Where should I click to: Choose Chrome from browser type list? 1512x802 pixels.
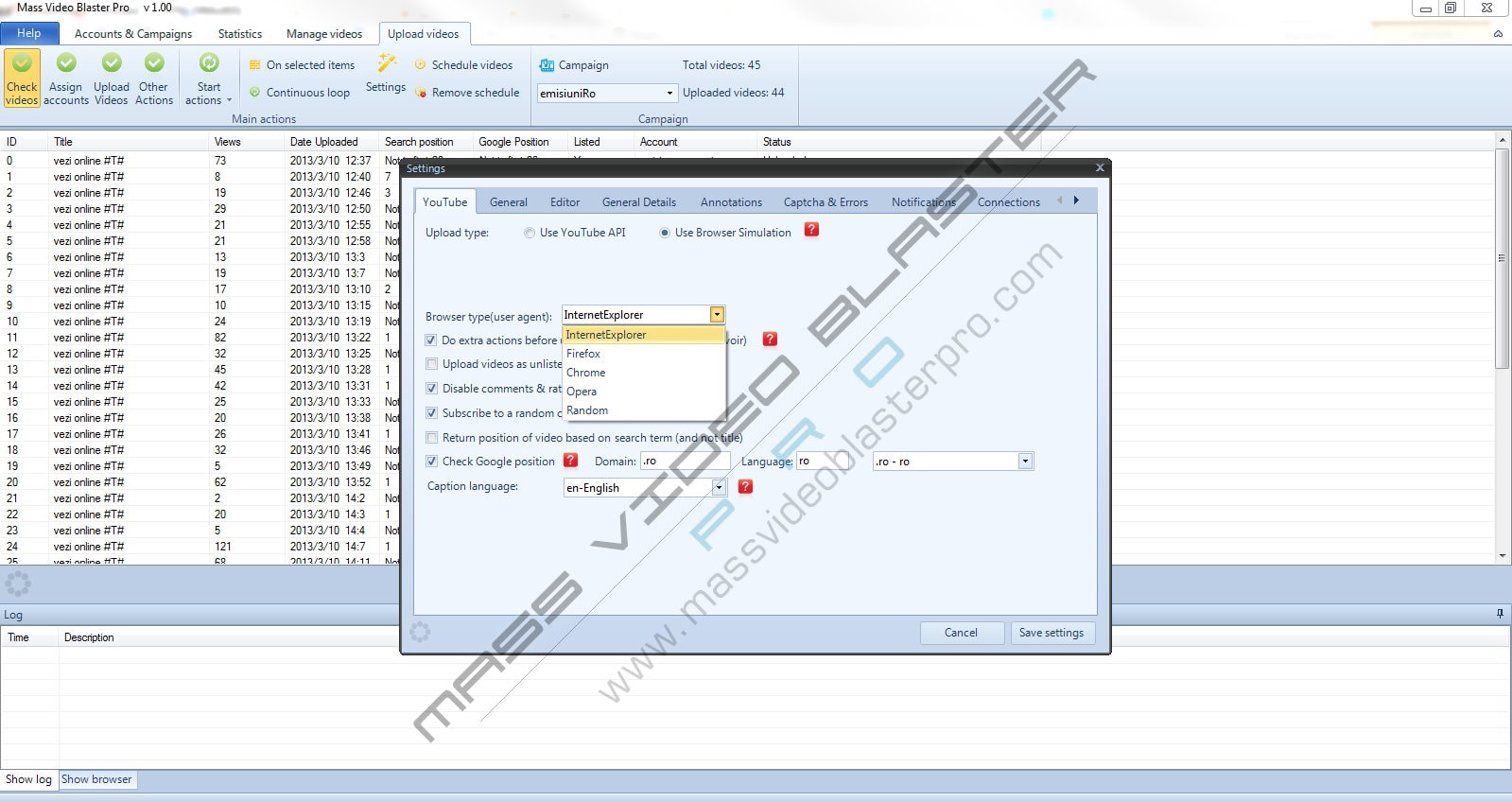pyautogui.click(x=644, y=373)
